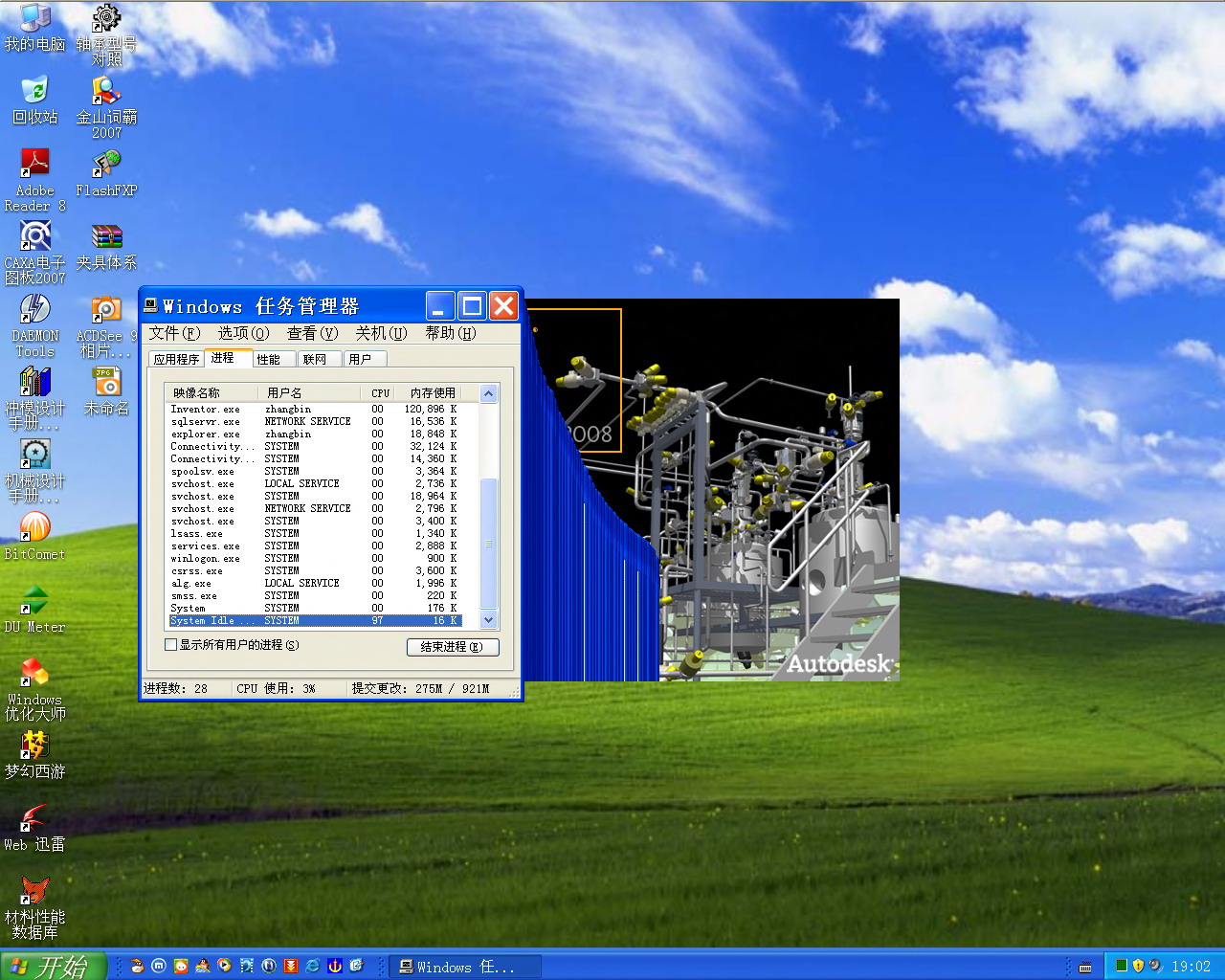Open the 查看(V) menu

coord(313,333)
